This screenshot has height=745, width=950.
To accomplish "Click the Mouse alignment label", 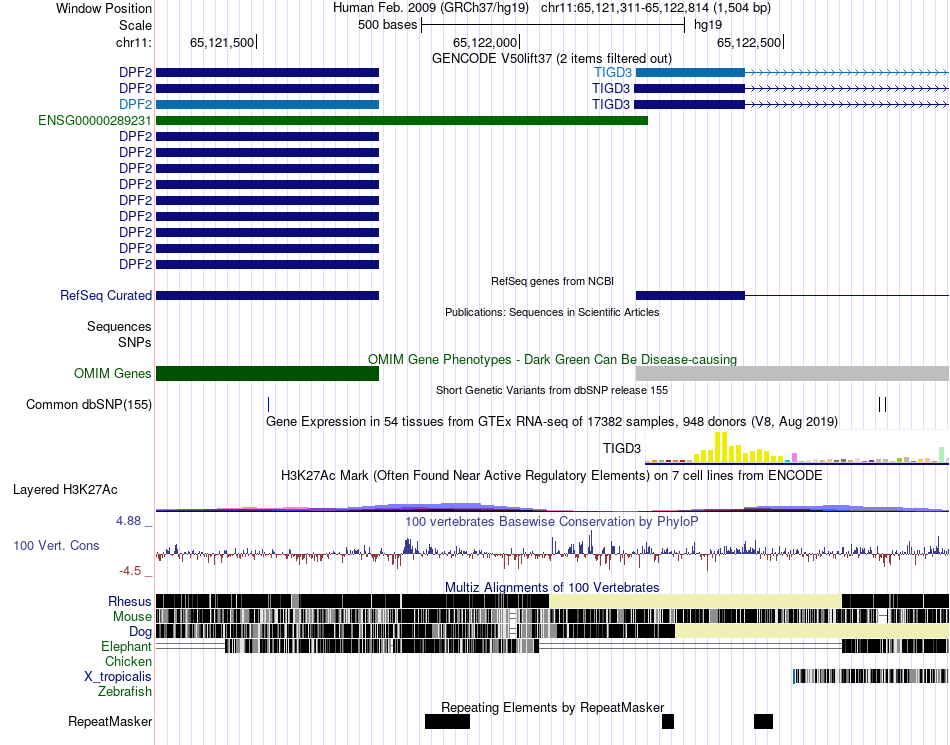I will [x=132, y=617].
